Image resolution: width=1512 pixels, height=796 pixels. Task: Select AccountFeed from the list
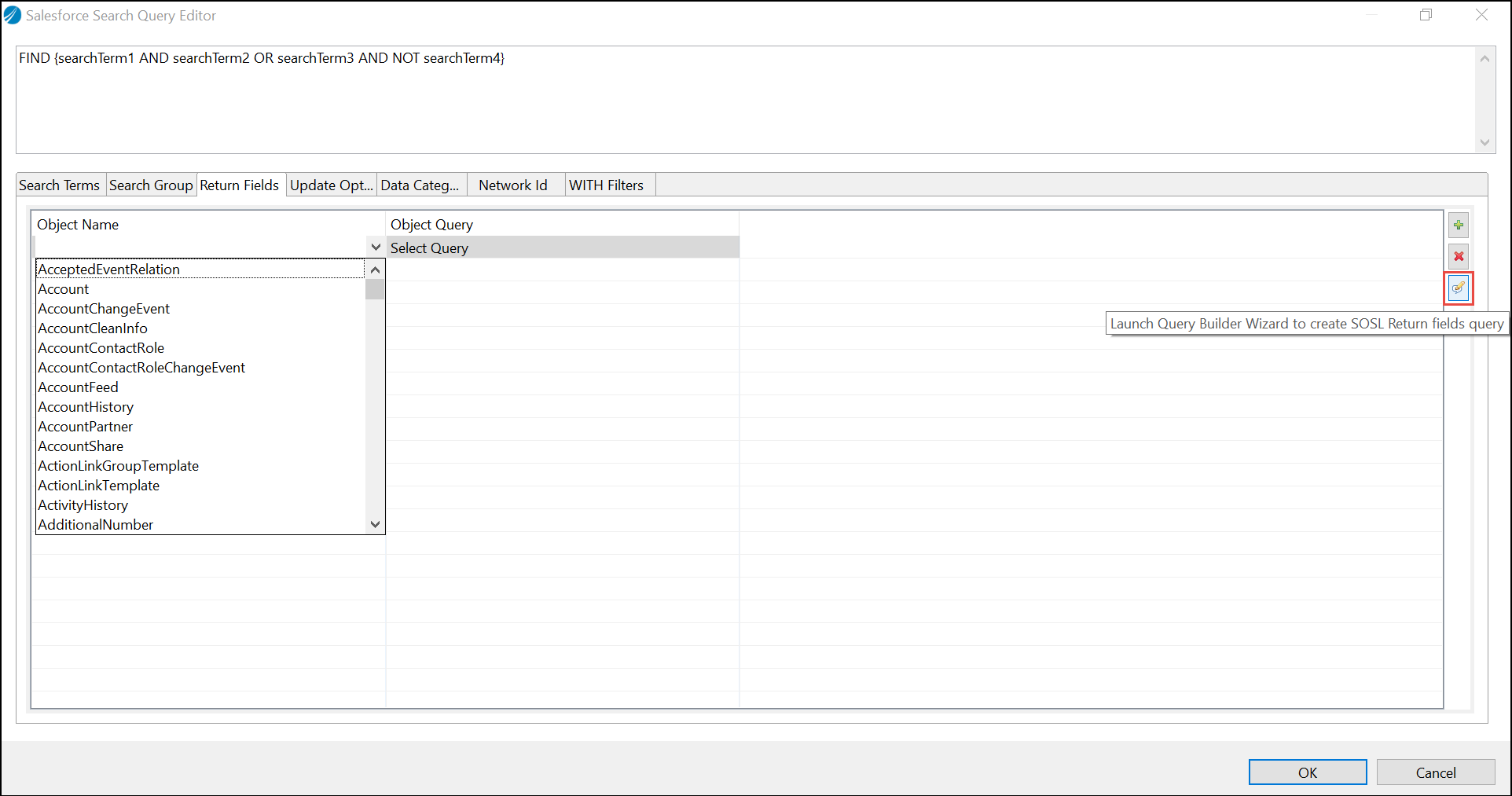[200, 387]
